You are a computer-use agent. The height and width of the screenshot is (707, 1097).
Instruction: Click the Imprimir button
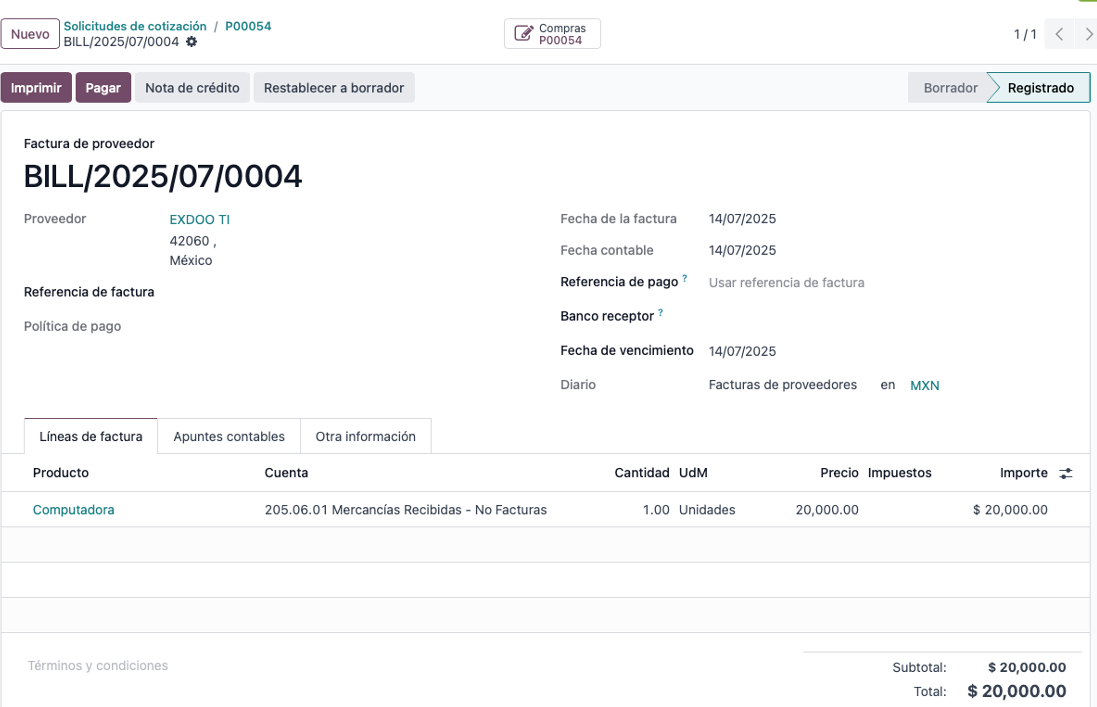[x=36, y=87]
